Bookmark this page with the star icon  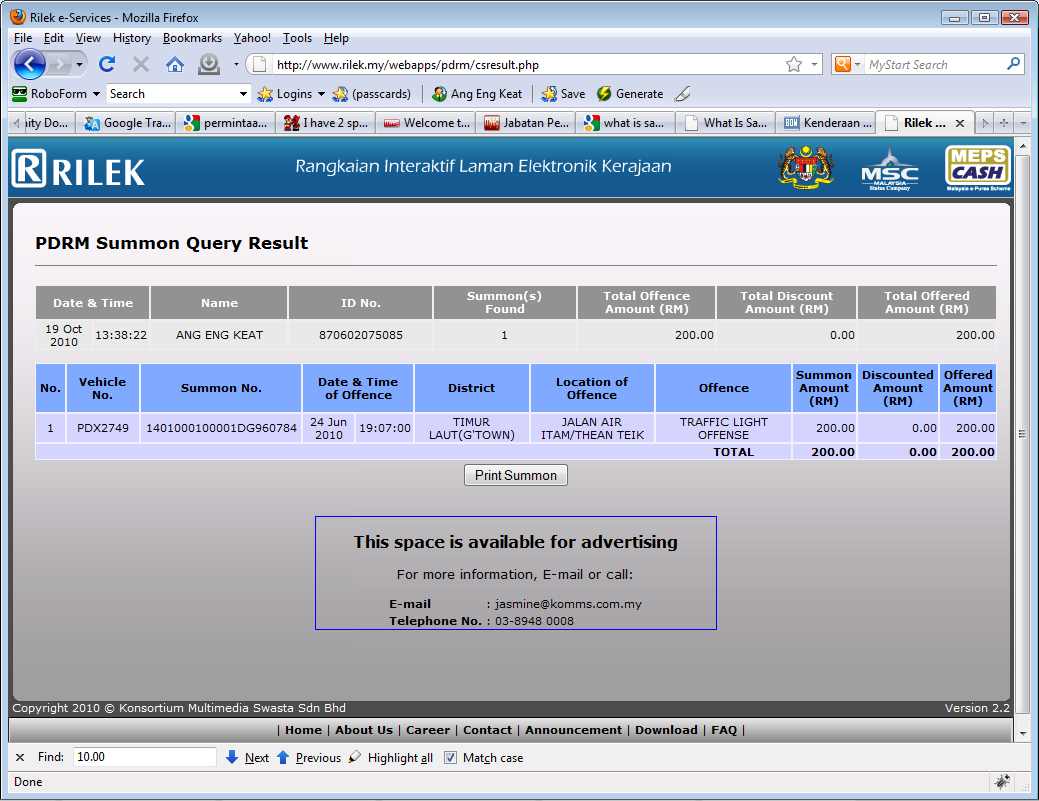point(794,64)
